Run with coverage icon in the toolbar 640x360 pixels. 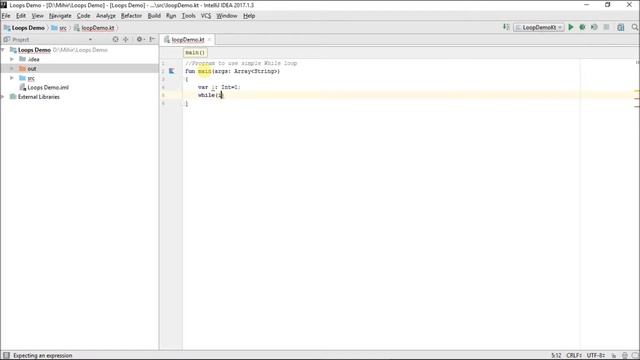[594, 27]
